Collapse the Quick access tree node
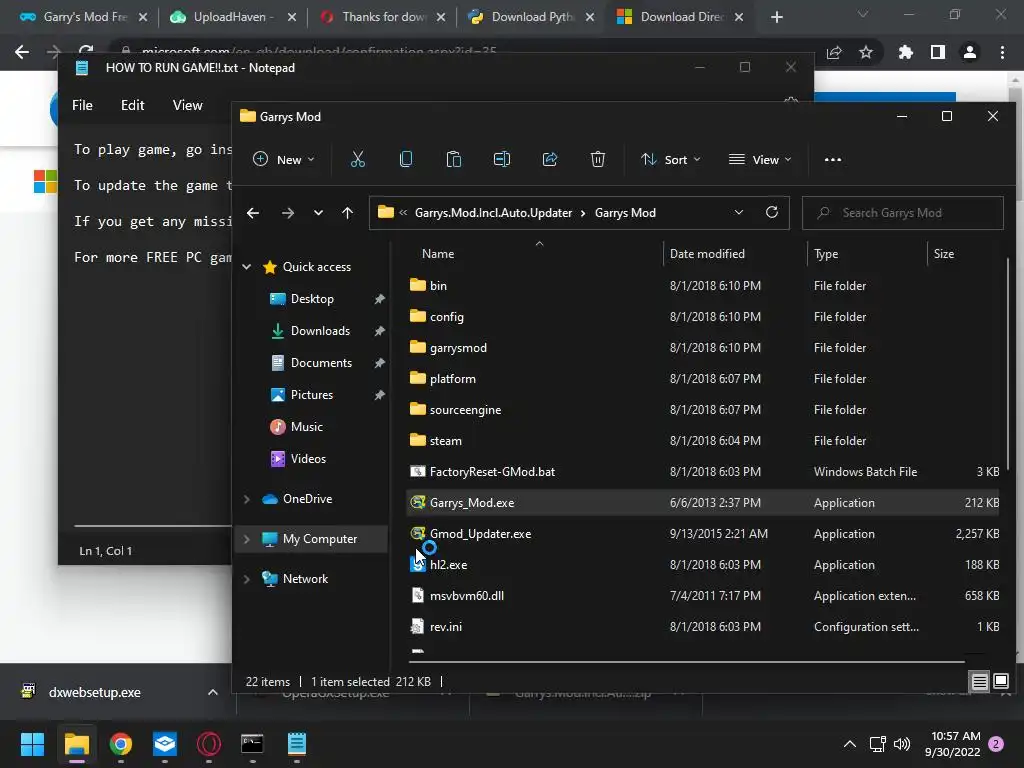Image resolution: width=1024 pixels, height=768 pixels. (x=247, y=266)
